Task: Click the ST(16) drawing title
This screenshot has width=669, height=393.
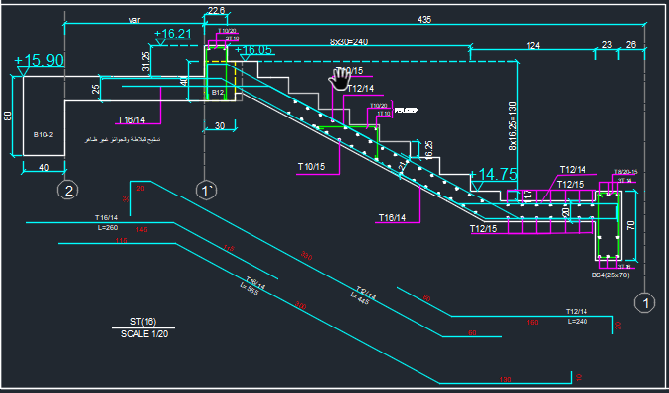Action: pos(143,322)
